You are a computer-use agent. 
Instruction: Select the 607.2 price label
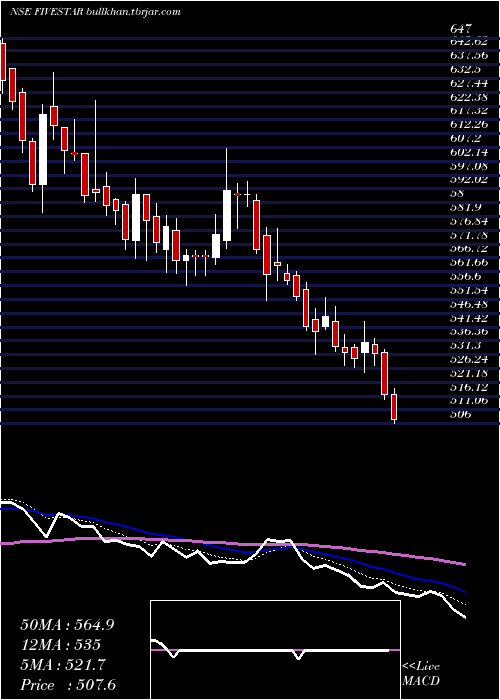pos(465,138)
